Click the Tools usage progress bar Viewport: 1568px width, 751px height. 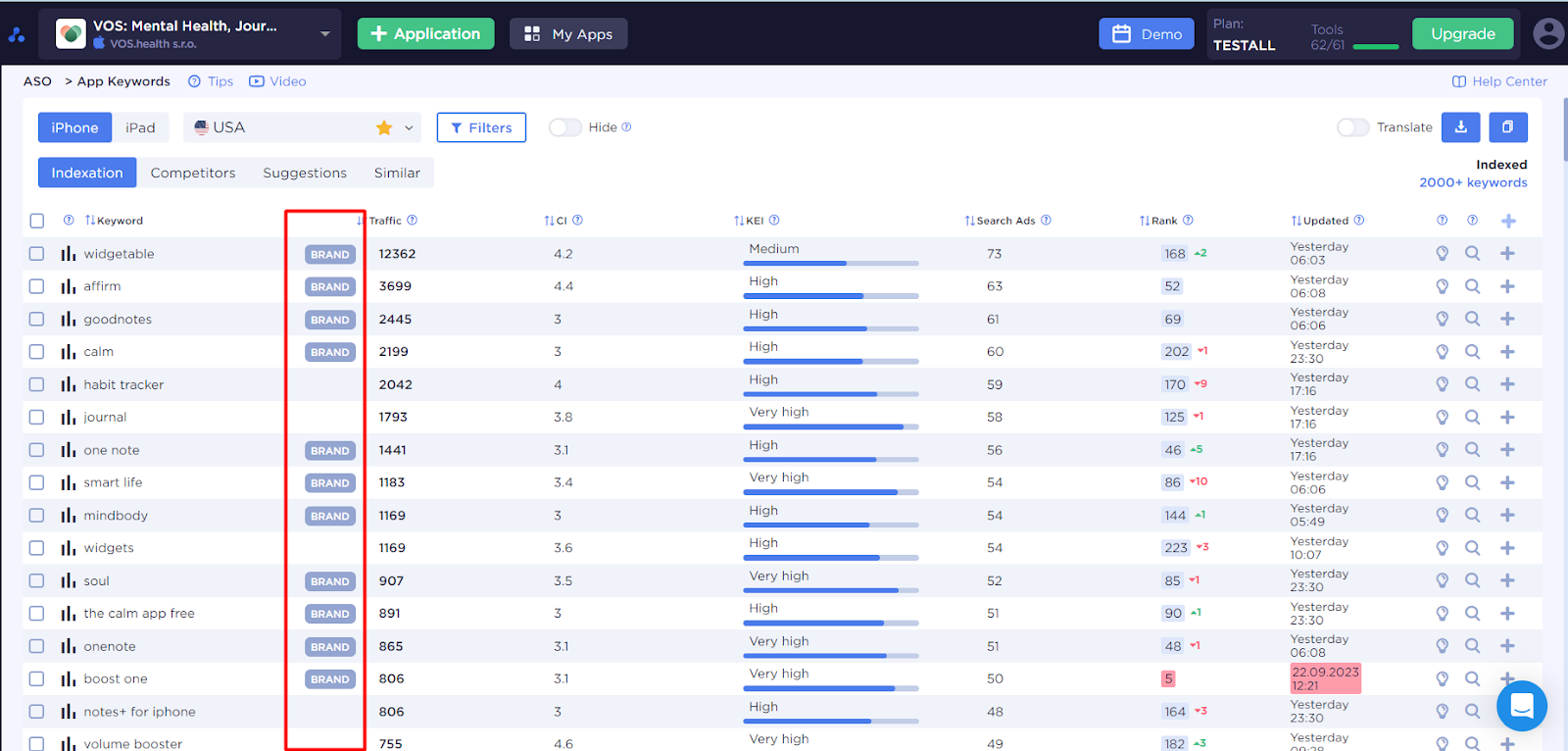[1376, 46]
